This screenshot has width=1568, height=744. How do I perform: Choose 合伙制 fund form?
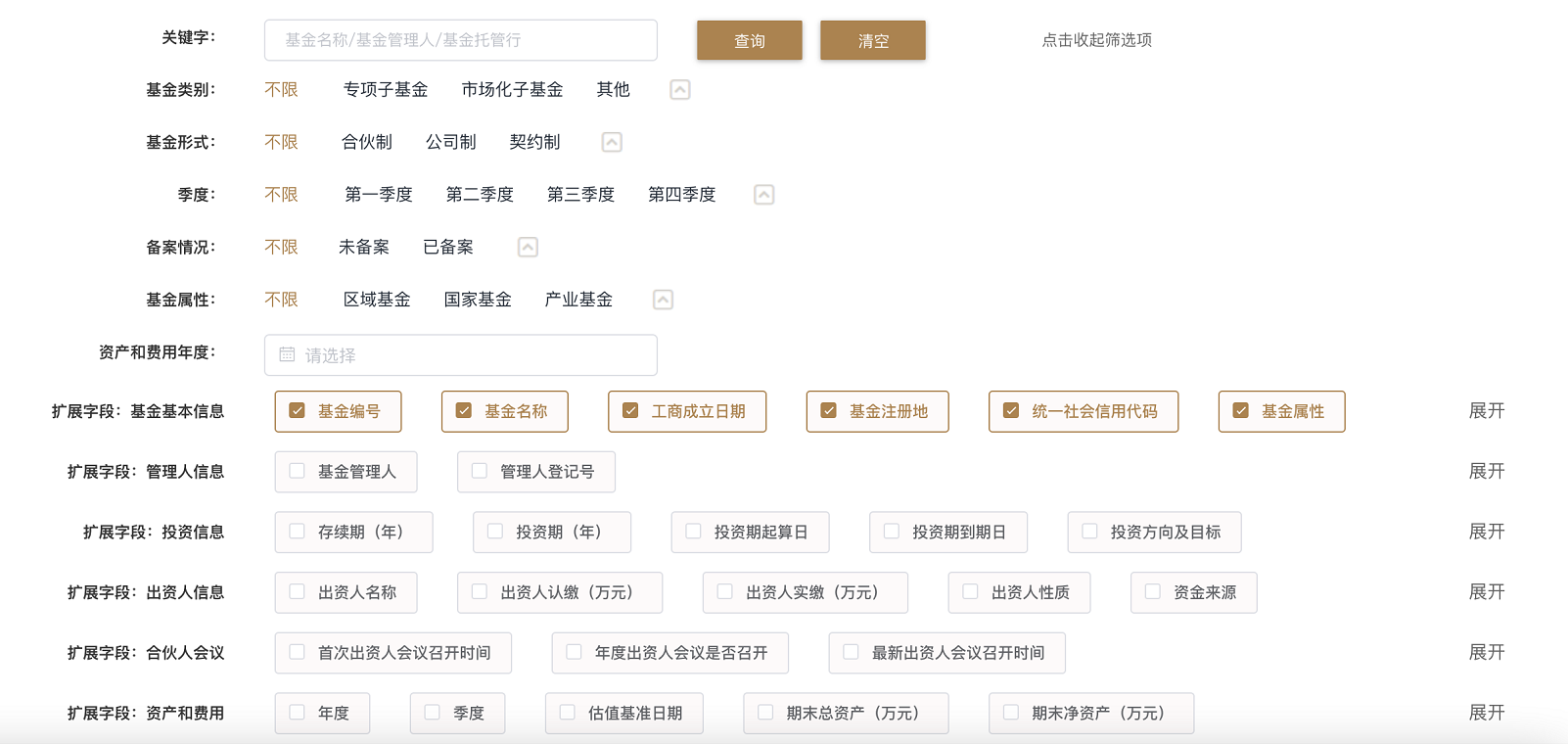(367, 143)
